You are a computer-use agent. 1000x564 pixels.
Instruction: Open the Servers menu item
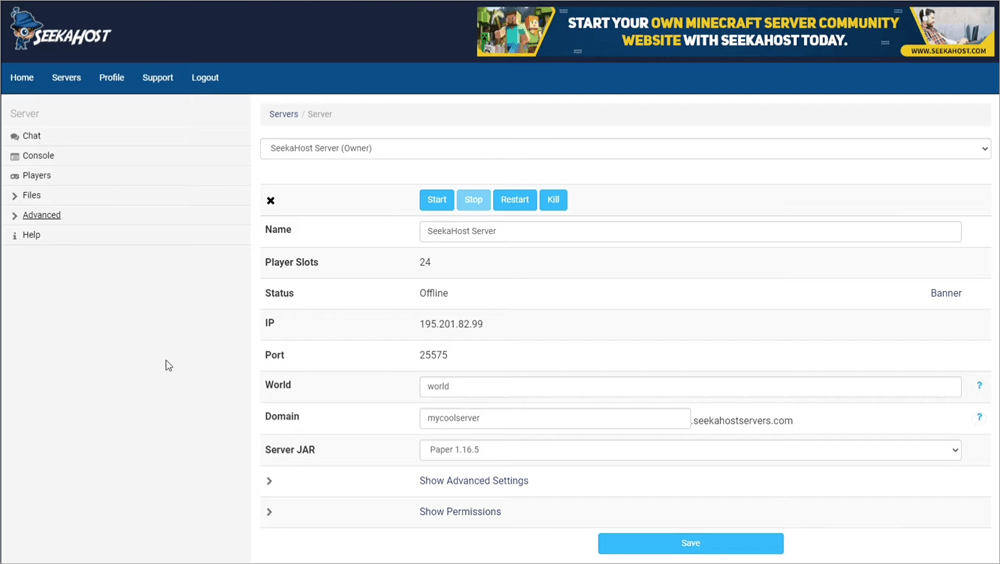(x=66, y=78)
